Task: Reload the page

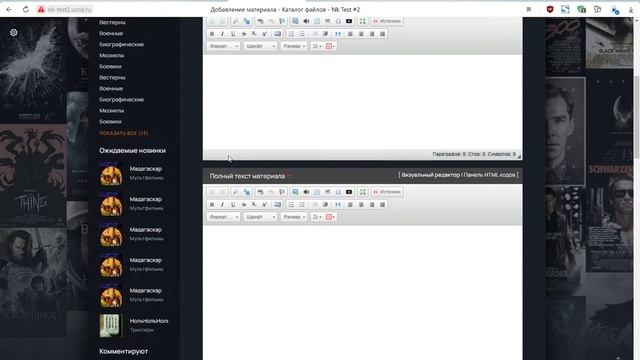Action: tap(25, 9)
